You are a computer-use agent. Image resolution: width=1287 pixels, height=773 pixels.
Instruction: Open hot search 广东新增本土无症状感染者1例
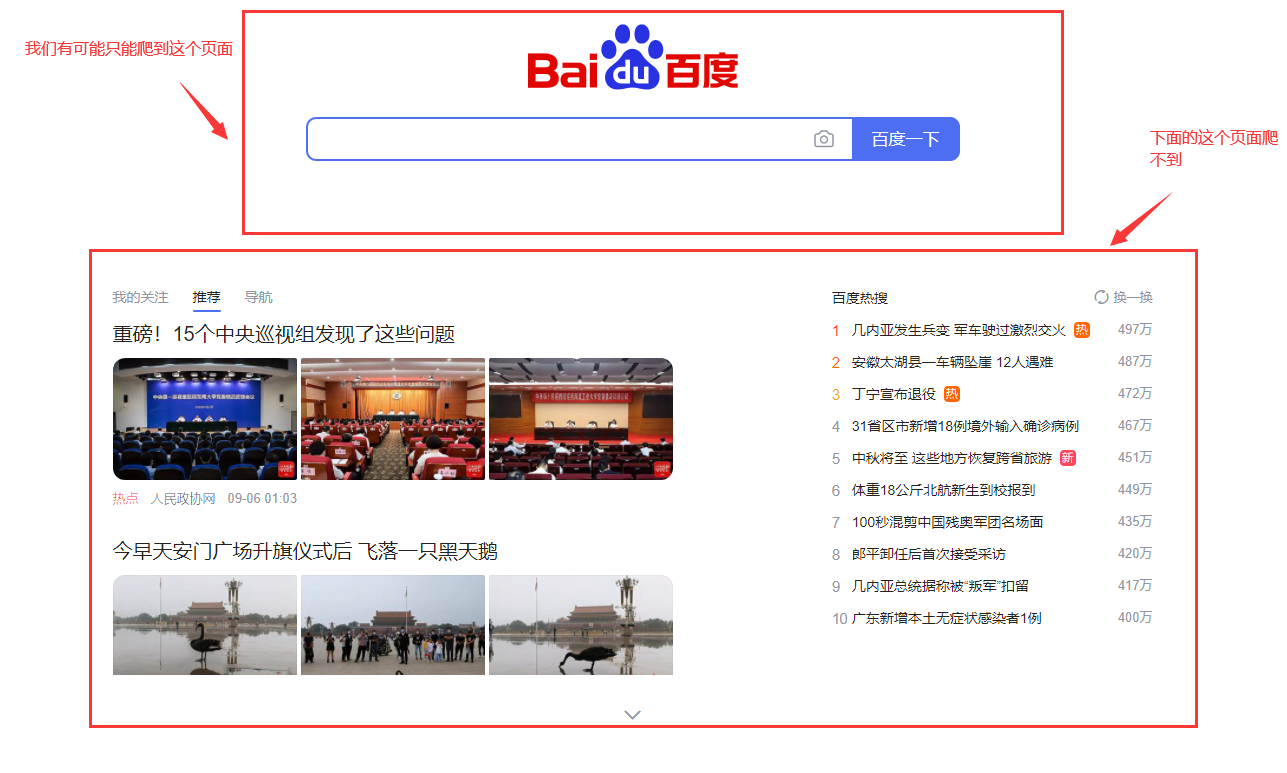pos(947,618)
